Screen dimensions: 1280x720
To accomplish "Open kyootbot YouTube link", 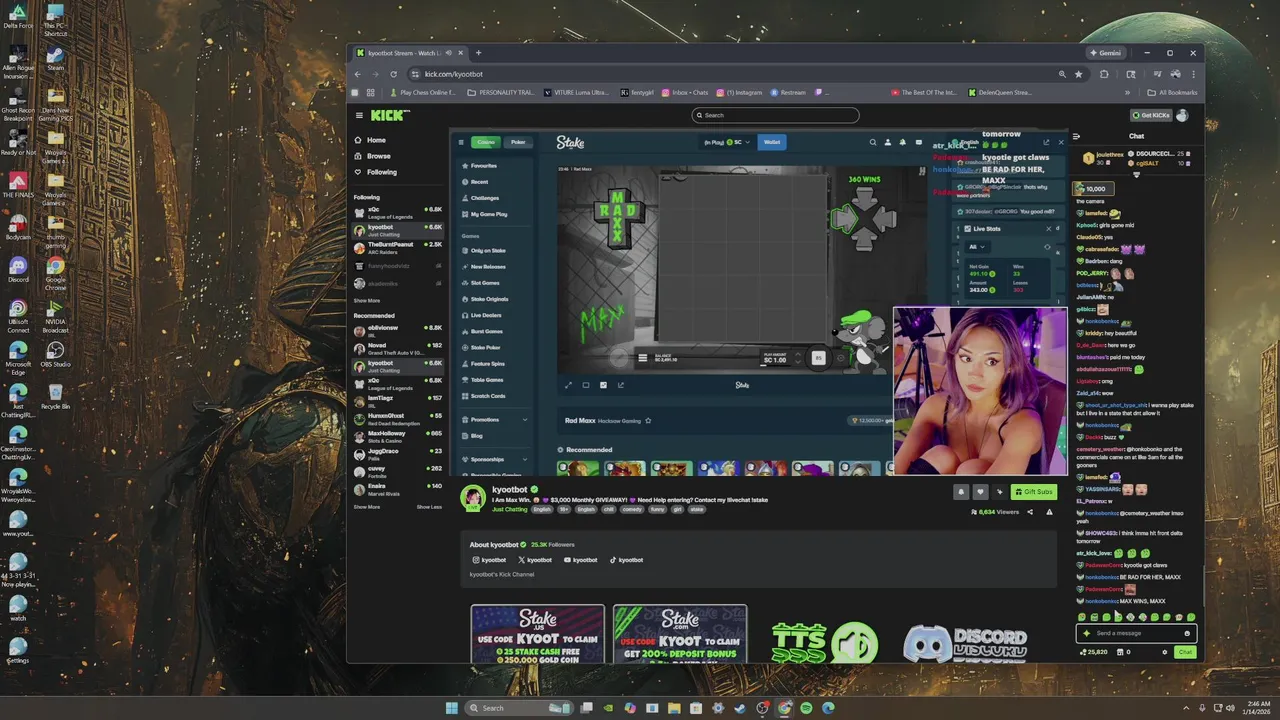I will [x=580, y=560].
